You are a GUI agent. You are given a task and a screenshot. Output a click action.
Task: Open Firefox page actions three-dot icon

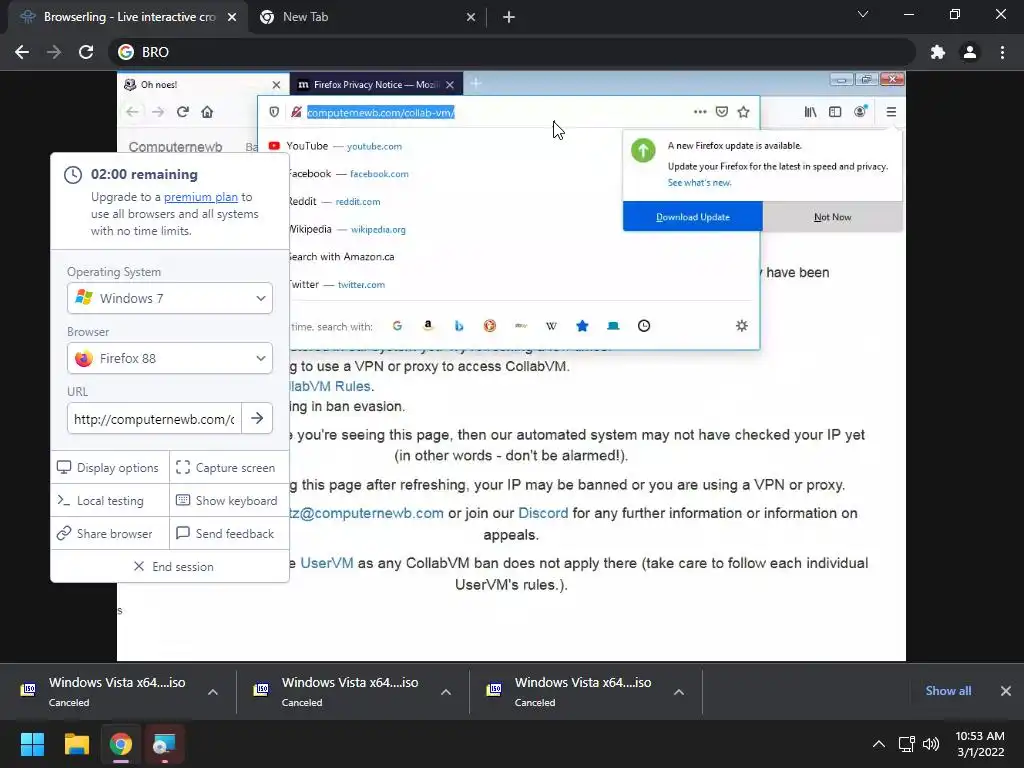[x=700, y=112]
